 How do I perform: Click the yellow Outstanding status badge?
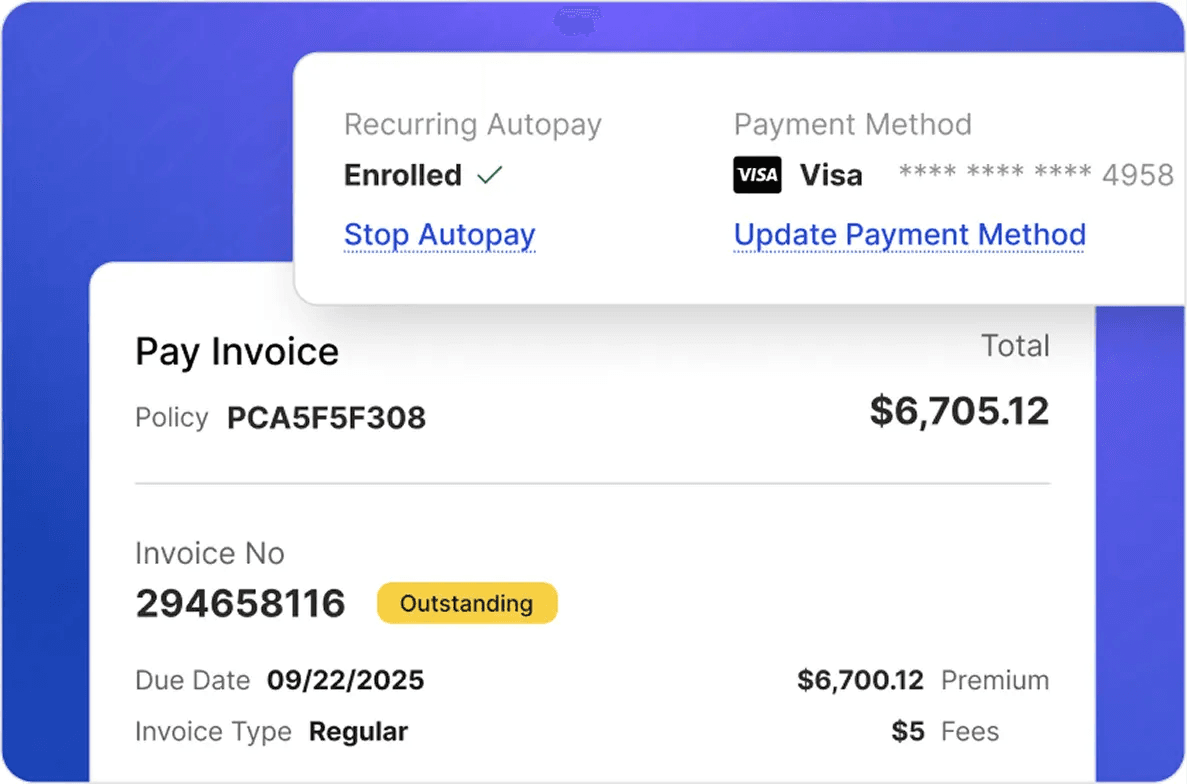tap(466, 604)
